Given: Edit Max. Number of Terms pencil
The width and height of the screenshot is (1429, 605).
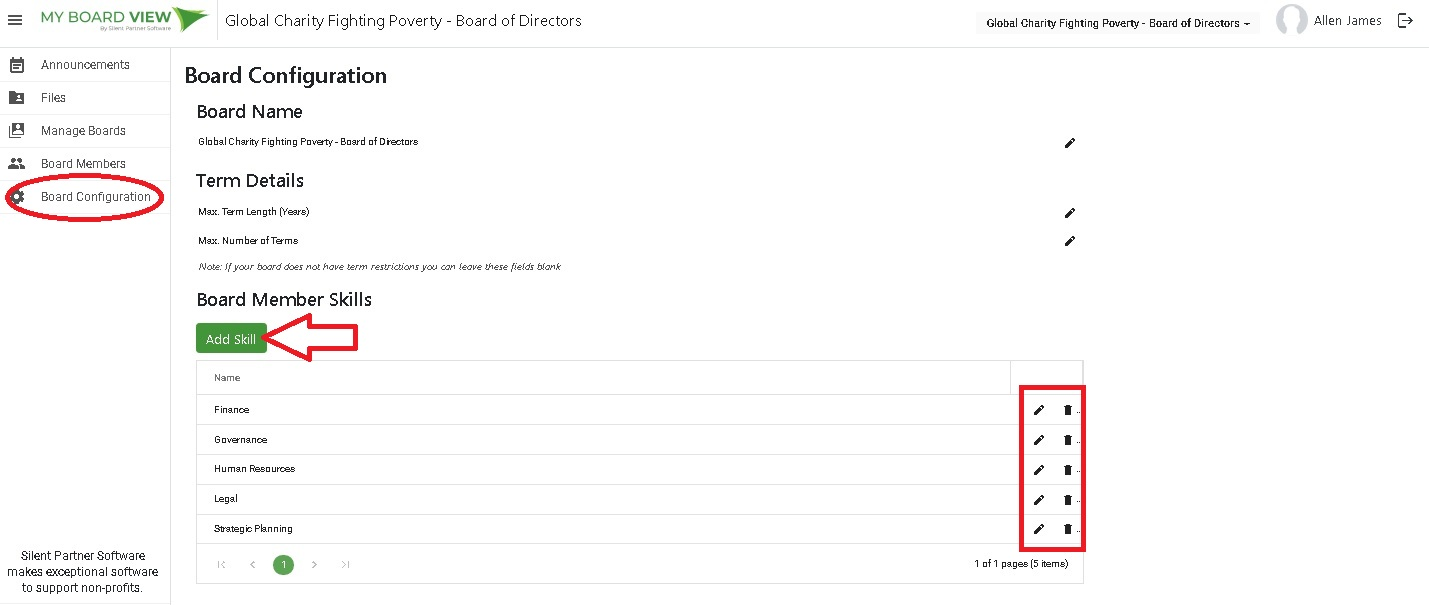Looking at the screenshot, I should 1069,241.
